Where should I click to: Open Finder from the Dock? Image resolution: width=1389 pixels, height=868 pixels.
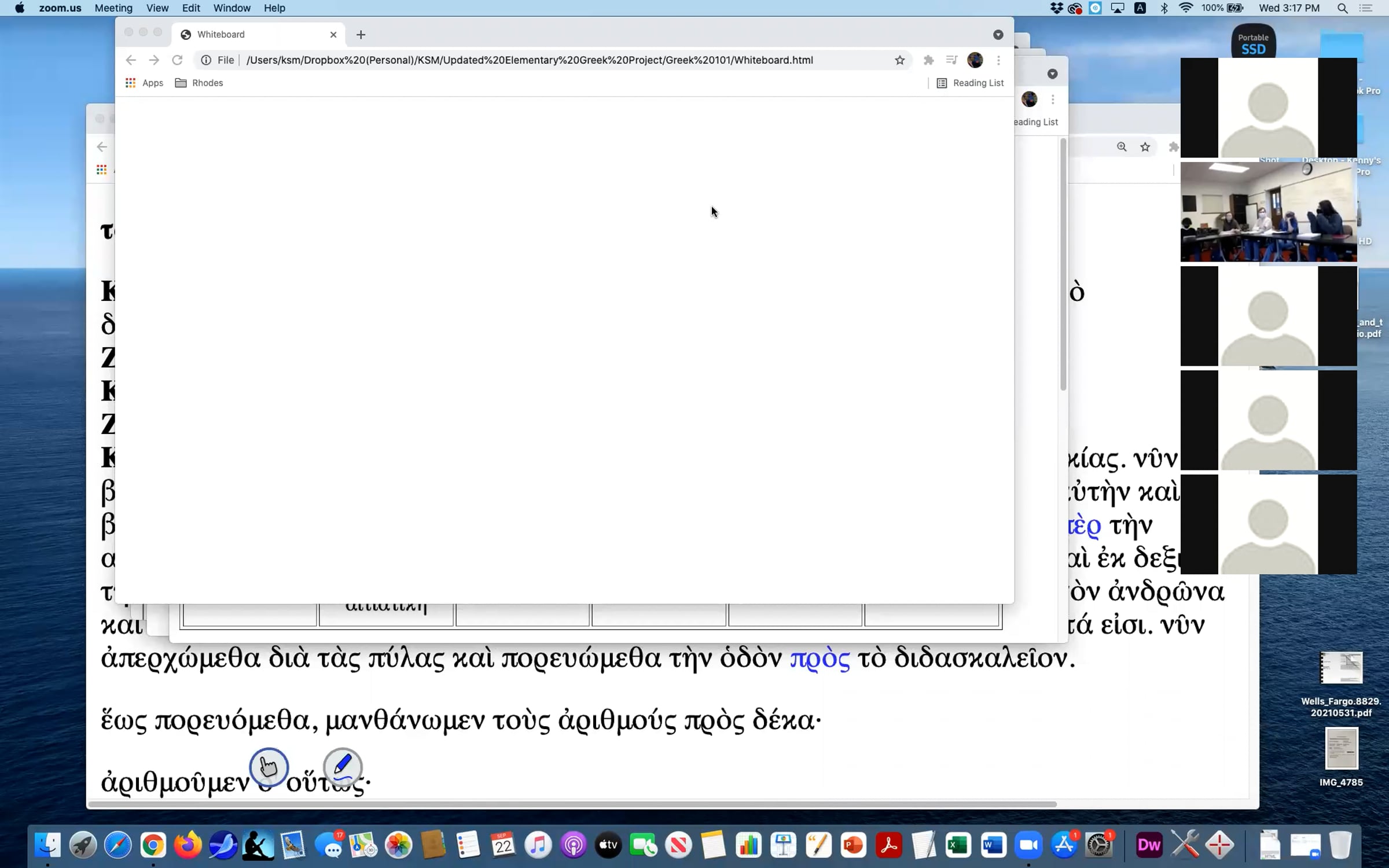tap(47, 845)
